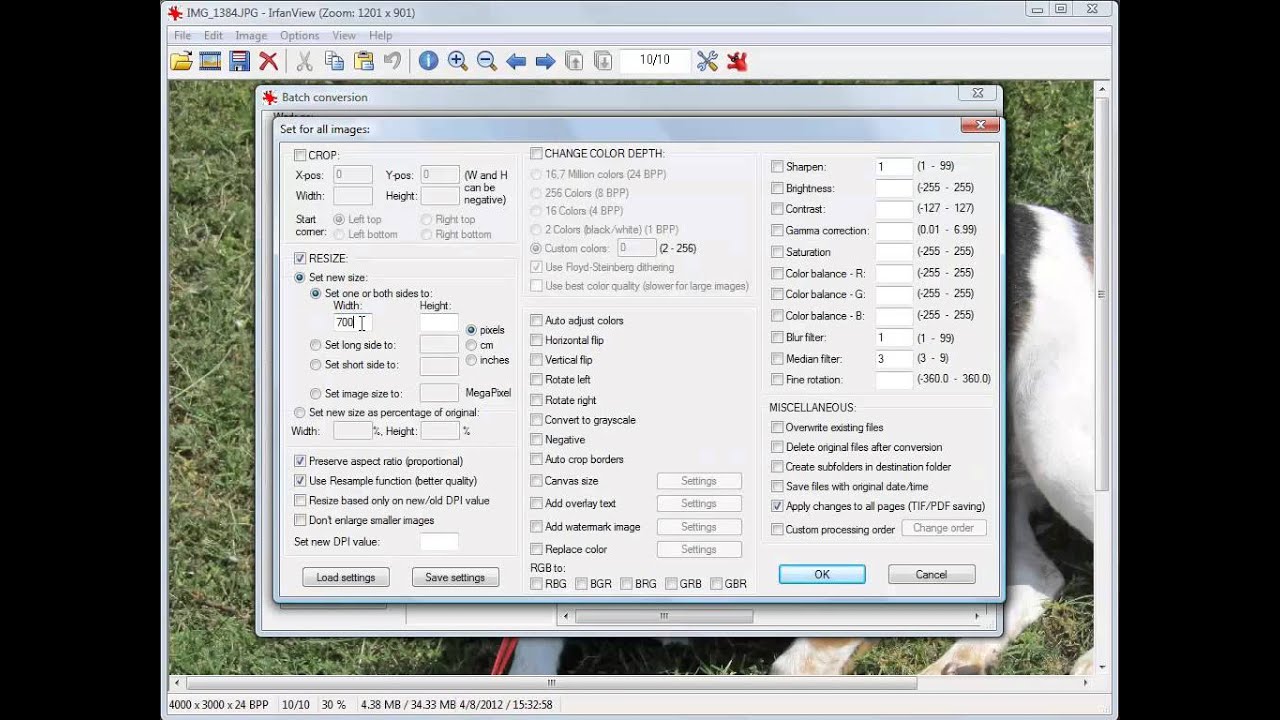Click the Set new DPI value field
This screenshot has width=1280, height=720.
click(439, 541)
